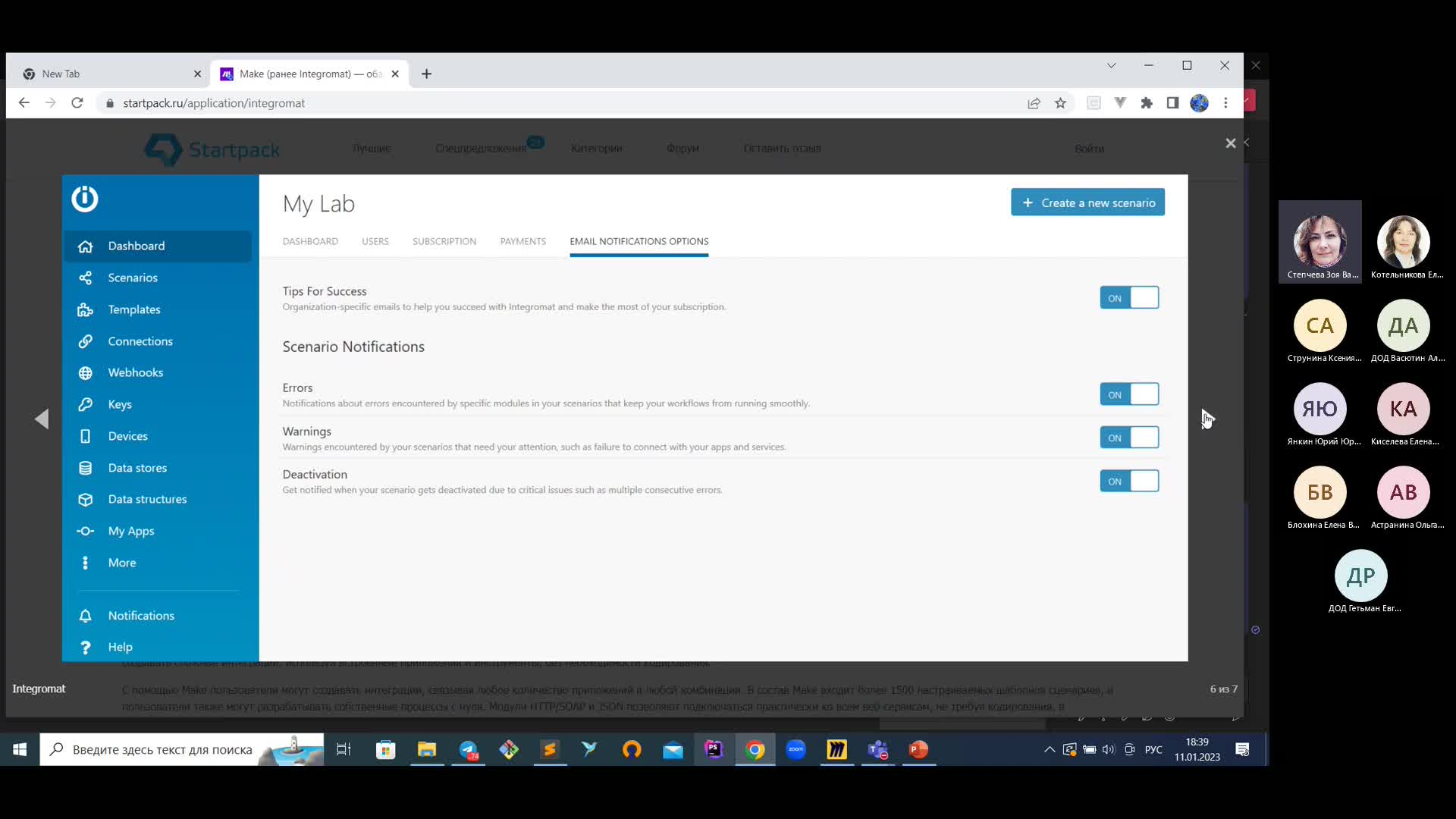Open Devices in the sidebar
The height and width of the screenshot is (819, 1456).
[x=158, y=437]
